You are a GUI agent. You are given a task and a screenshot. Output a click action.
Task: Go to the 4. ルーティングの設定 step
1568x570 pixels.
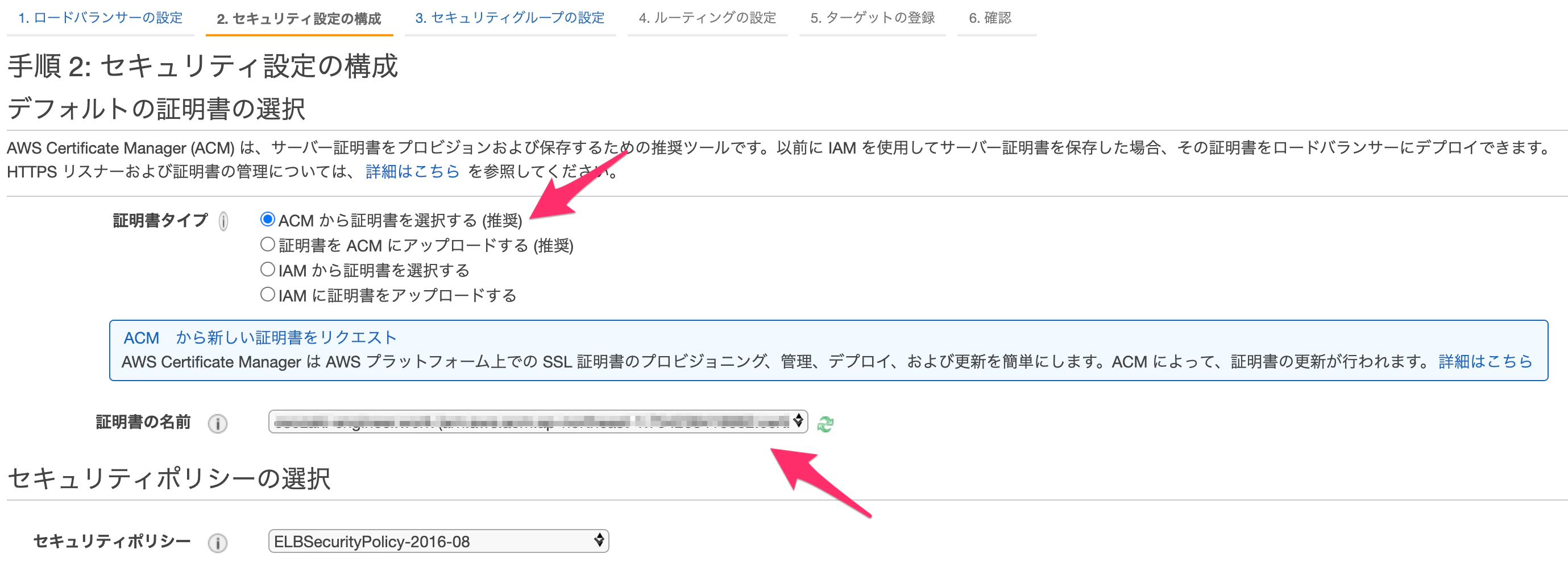coord(707,18)
